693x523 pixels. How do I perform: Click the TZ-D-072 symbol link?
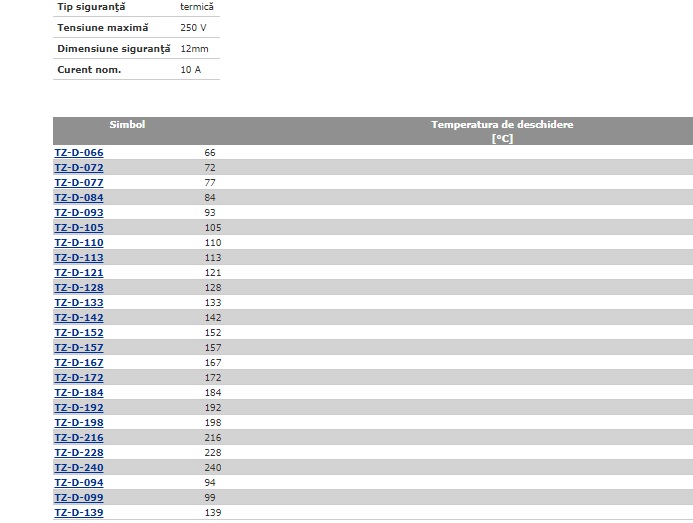[x=79, y=168]
